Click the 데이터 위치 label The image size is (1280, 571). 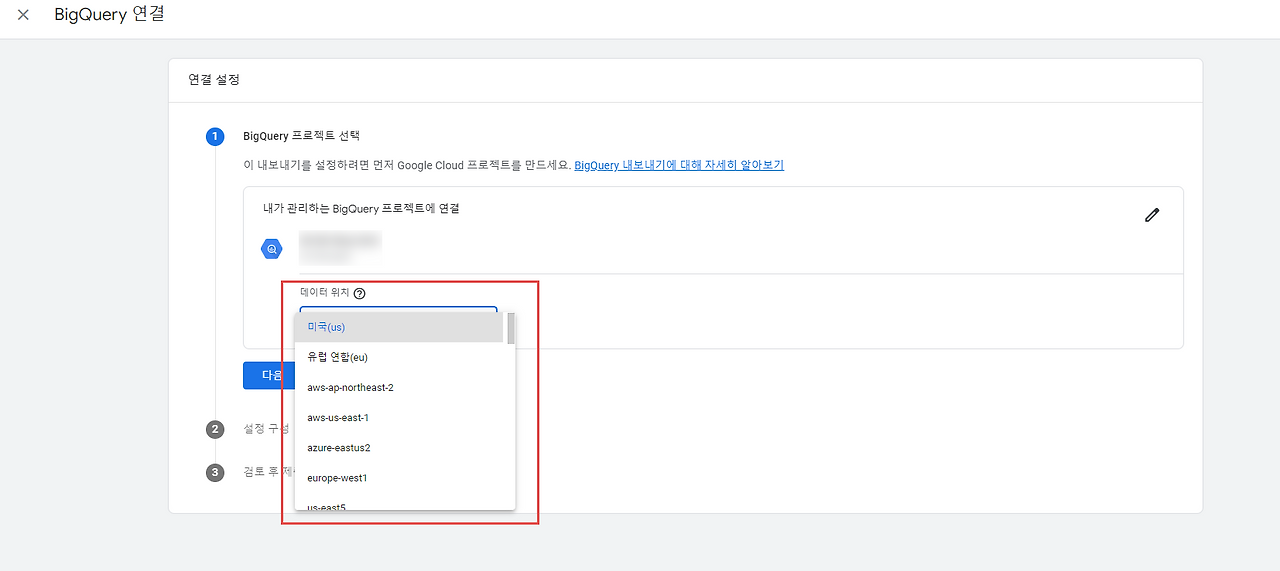pos(325,293)
